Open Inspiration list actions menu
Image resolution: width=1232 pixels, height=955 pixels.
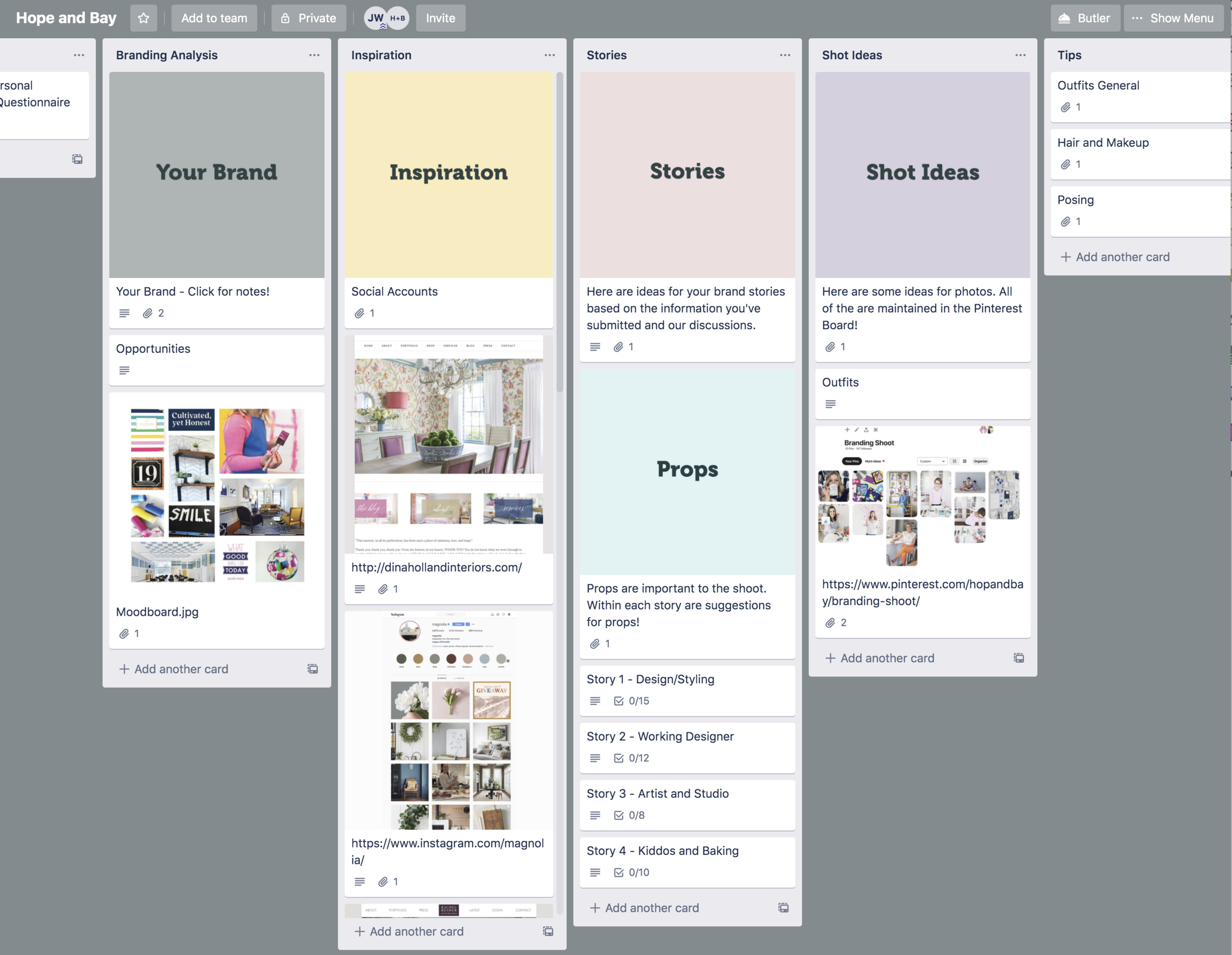point(549,55)
